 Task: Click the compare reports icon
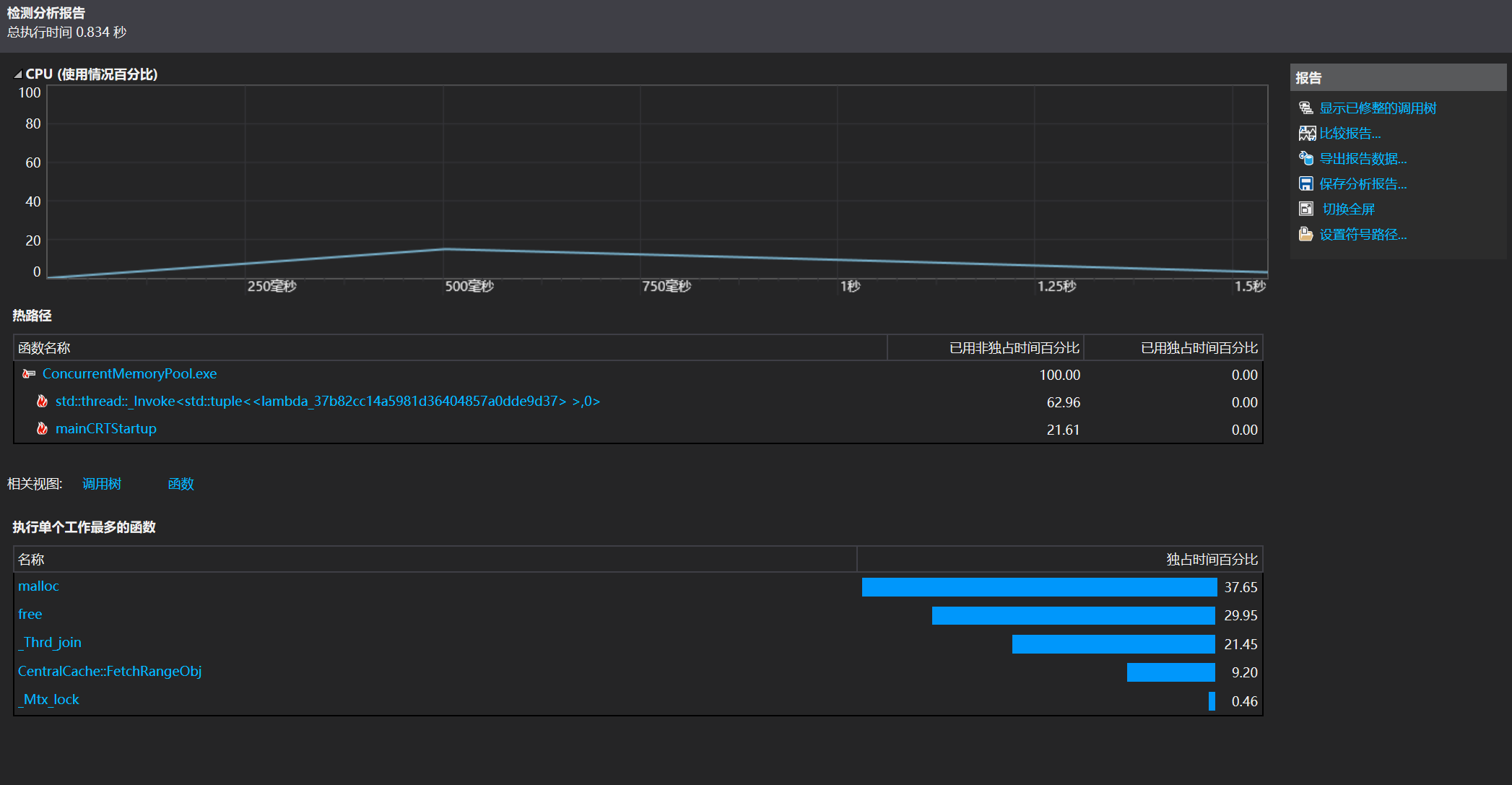point(1306,134)
